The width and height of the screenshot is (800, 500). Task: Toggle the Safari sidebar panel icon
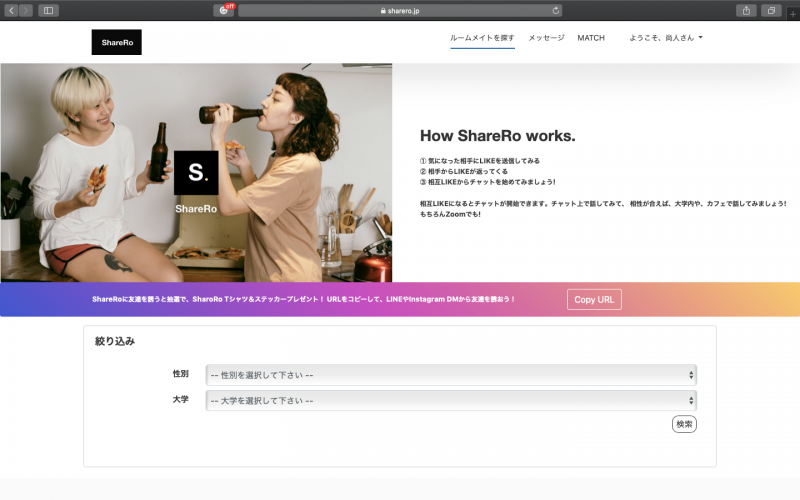(x=48, y=10)
